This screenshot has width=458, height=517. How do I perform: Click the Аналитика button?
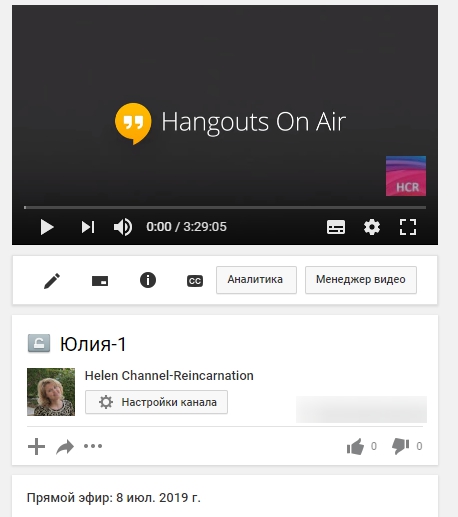256,280
